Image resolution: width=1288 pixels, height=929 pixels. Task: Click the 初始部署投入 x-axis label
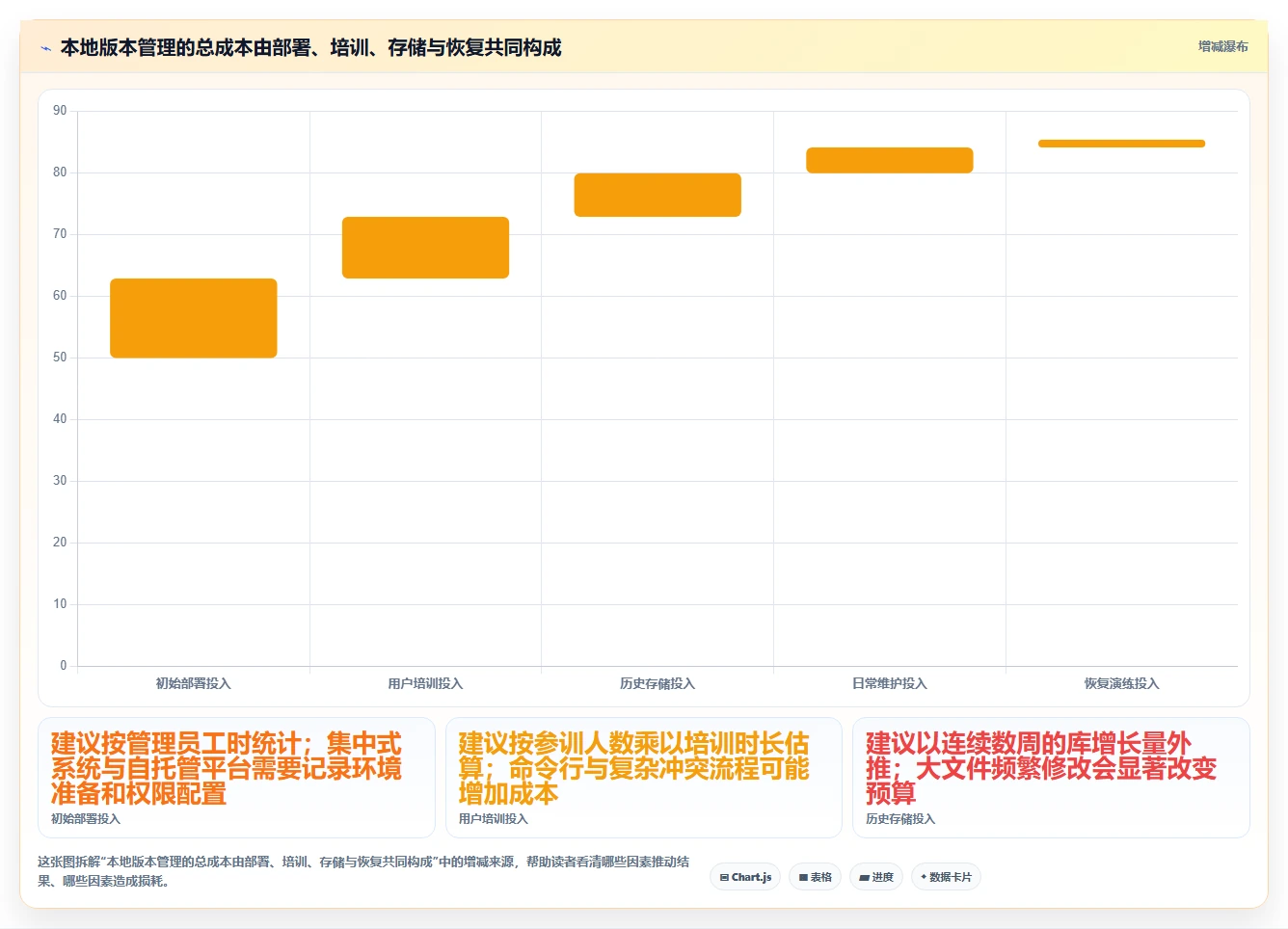(x=194, y=683)
